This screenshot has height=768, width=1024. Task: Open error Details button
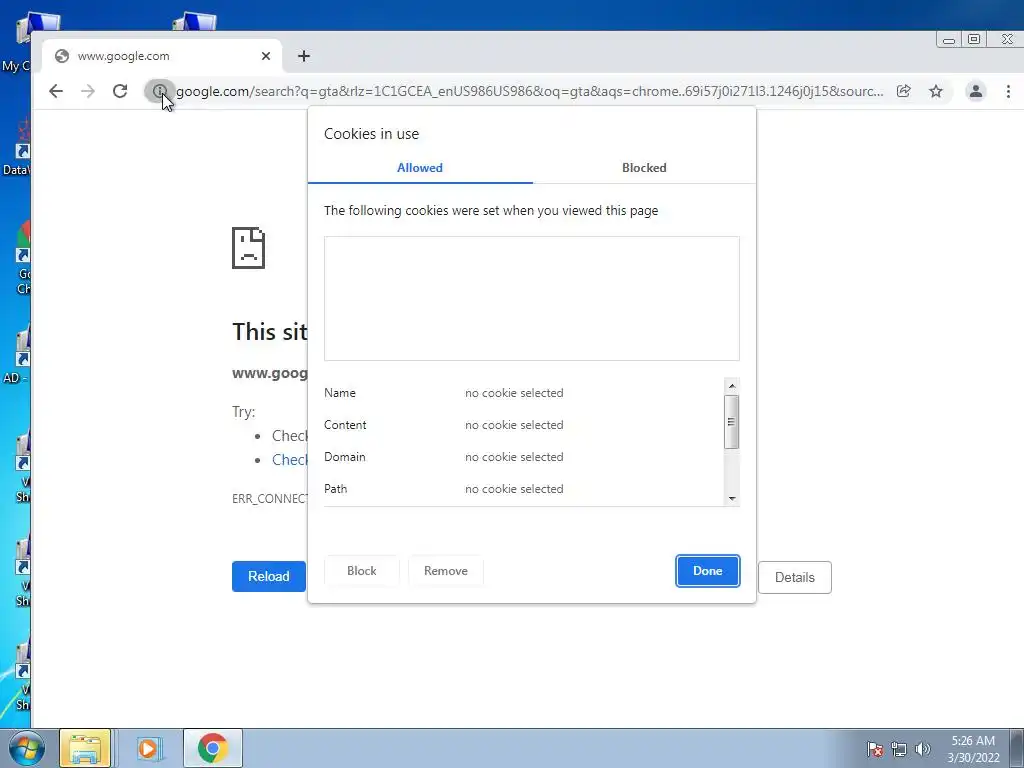point(794,577)
